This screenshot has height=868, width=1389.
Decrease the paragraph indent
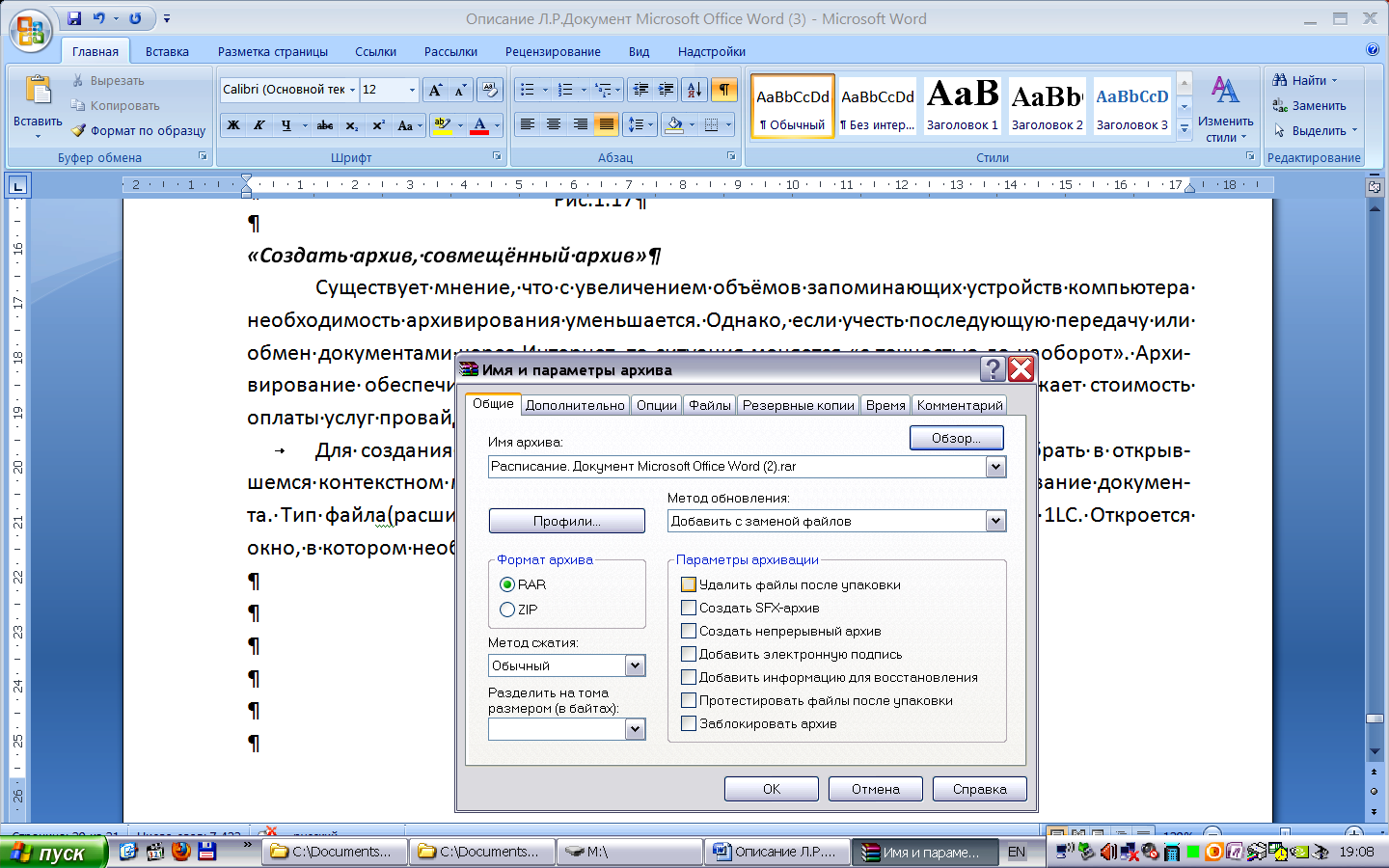point(640,90)
